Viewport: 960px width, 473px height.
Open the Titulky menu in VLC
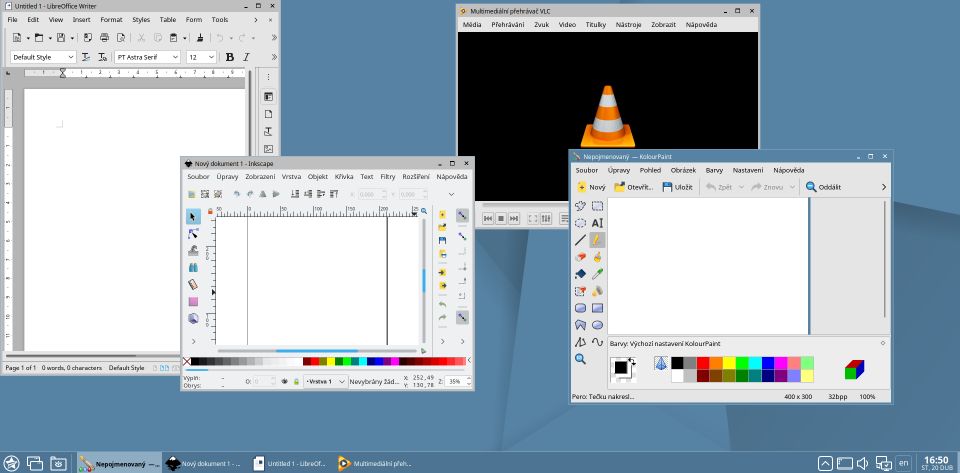[596, 24]
